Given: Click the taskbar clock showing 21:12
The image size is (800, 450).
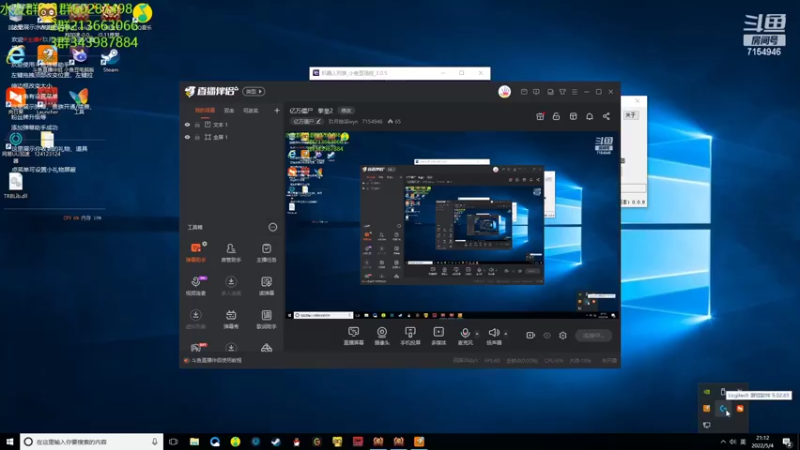Looking at the screenshot, I should tap(764, 442).
